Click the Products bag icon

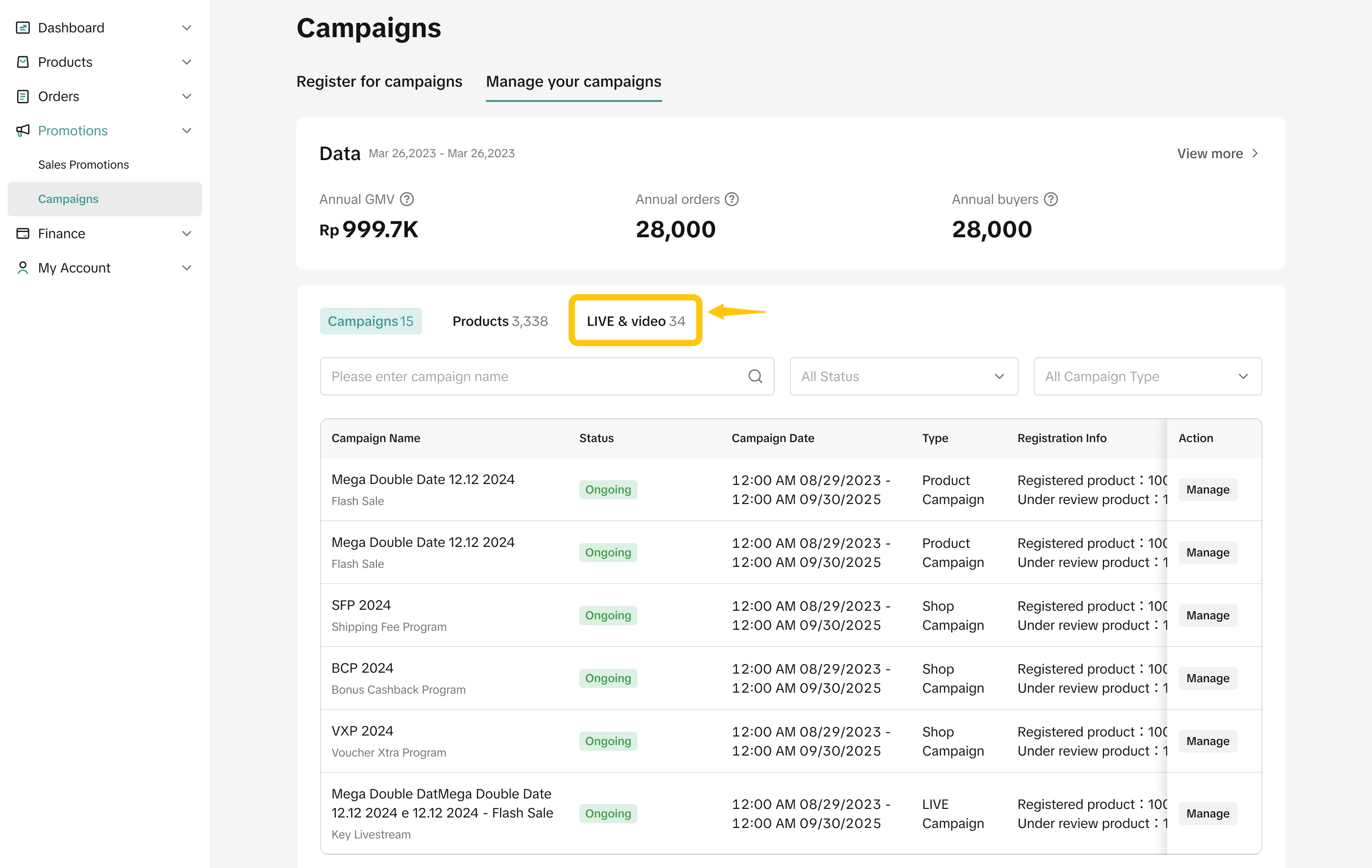[23, 61]
